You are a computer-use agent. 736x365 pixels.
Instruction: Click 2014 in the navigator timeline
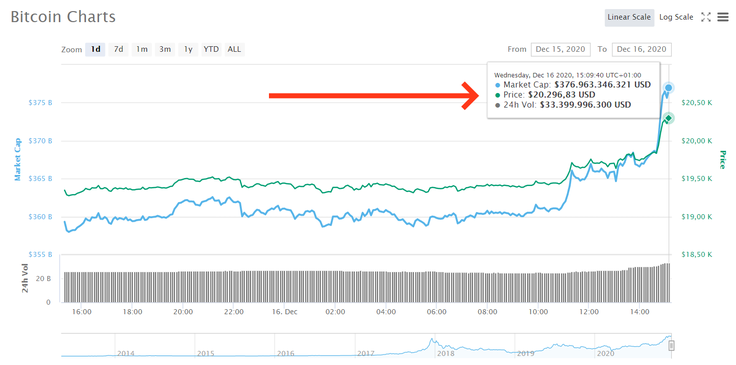[x=125, y=353]
